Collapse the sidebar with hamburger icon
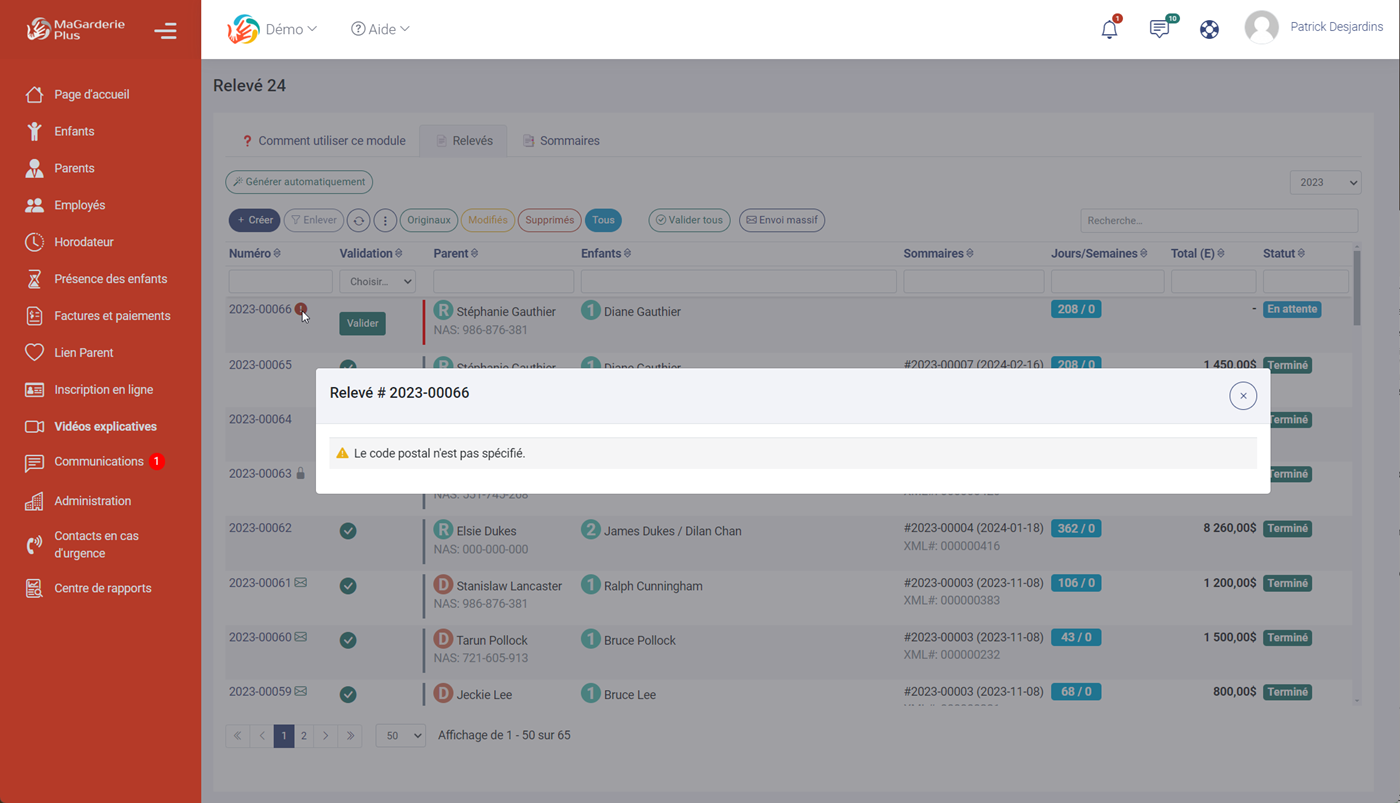Image resolution: width=1400 pixels, height=803 pixels. 165,31
